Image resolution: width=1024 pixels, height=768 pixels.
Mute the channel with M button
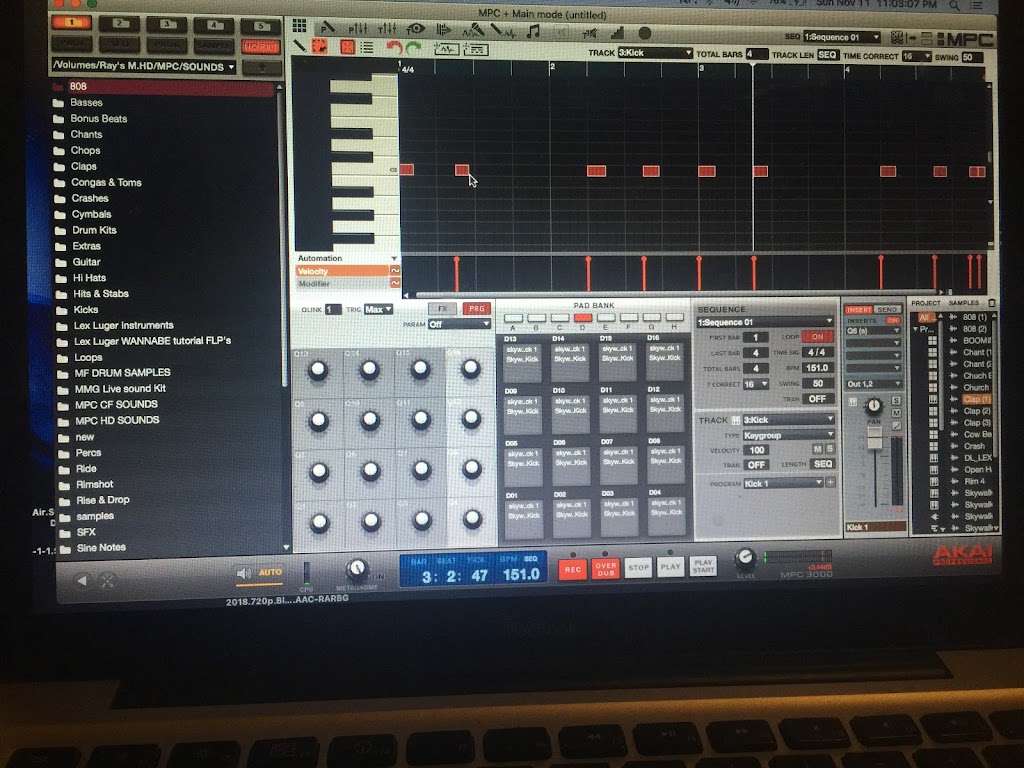click(x=896, y=411)
